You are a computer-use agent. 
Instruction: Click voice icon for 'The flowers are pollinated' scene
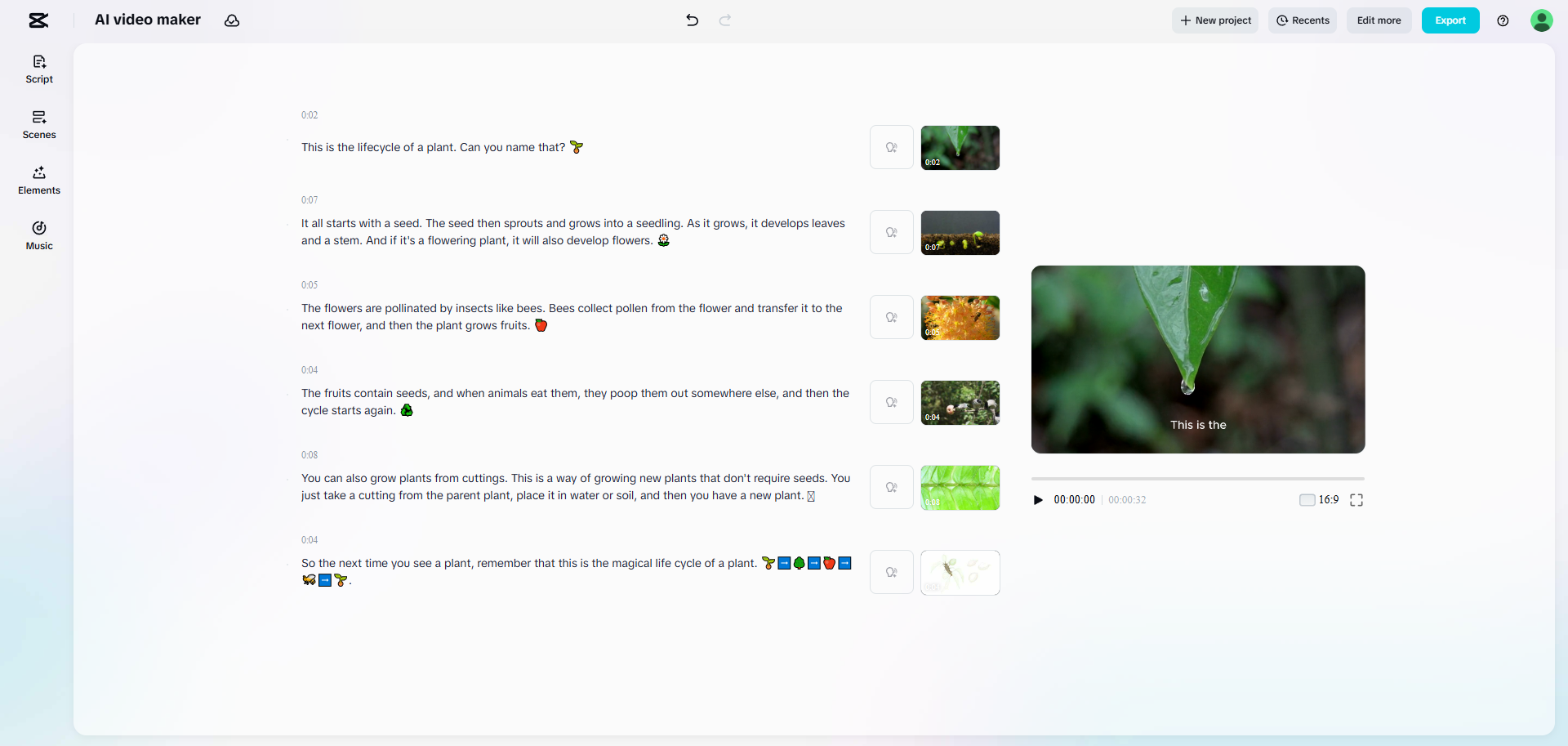[892, 318]
